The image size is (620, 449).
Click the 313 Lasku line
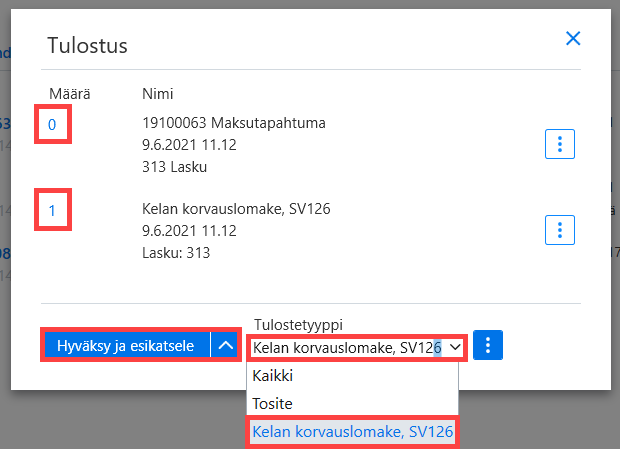click(174, 167)
